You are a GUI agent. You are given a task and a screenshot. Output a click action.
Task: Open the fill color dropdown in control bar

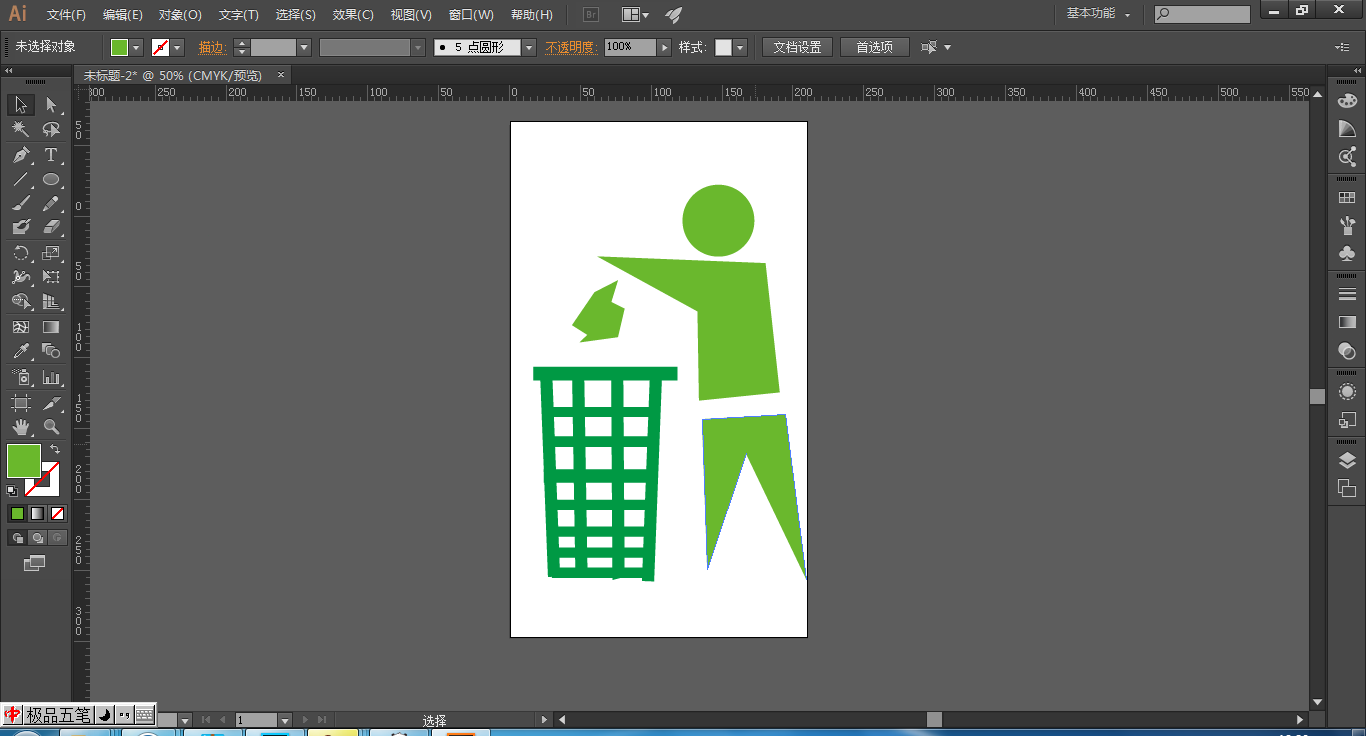point(137,47)
